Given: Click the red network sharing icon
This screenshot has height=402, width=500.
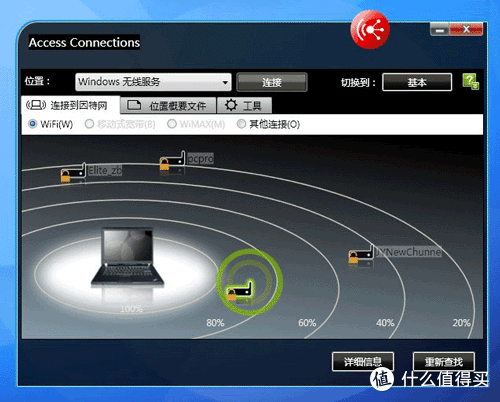Looking at the screenshot, I should (370, 30).
